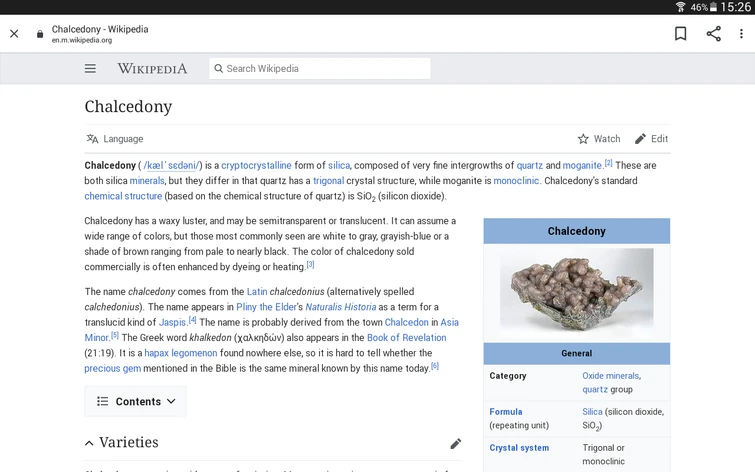Image resolution: width=755 pixels, height=472 pixels.
Task: Tap the lock site security icon
Action: (x=40, y=34)
